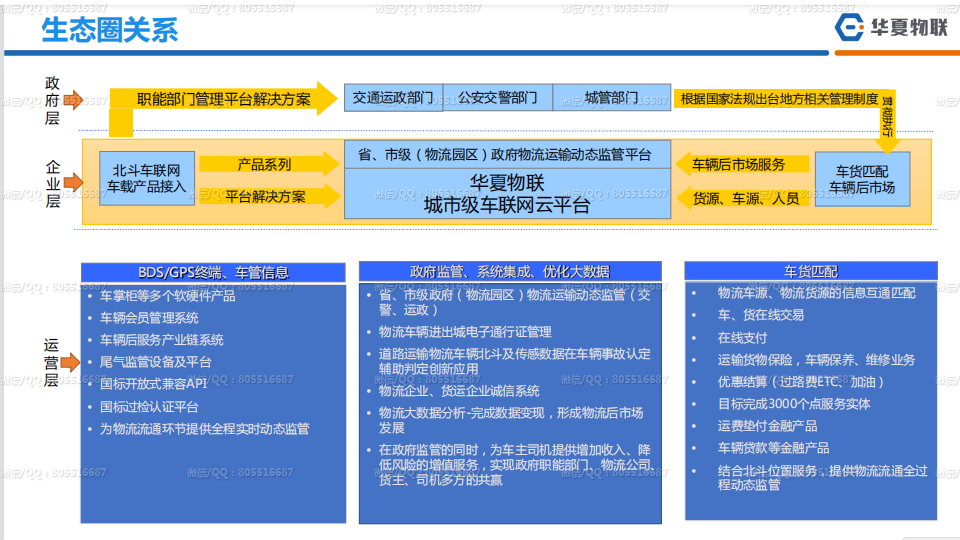The width and height of the screenshot is (960, 540).
Task: Select bullet about 北斗及传感数据 accident判定
Action: 514,361
